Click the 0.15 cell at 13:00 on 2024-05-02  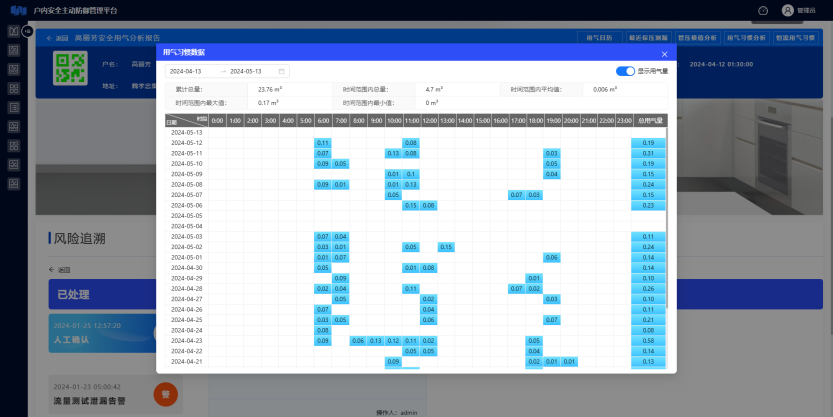click(x=446, y=247)
